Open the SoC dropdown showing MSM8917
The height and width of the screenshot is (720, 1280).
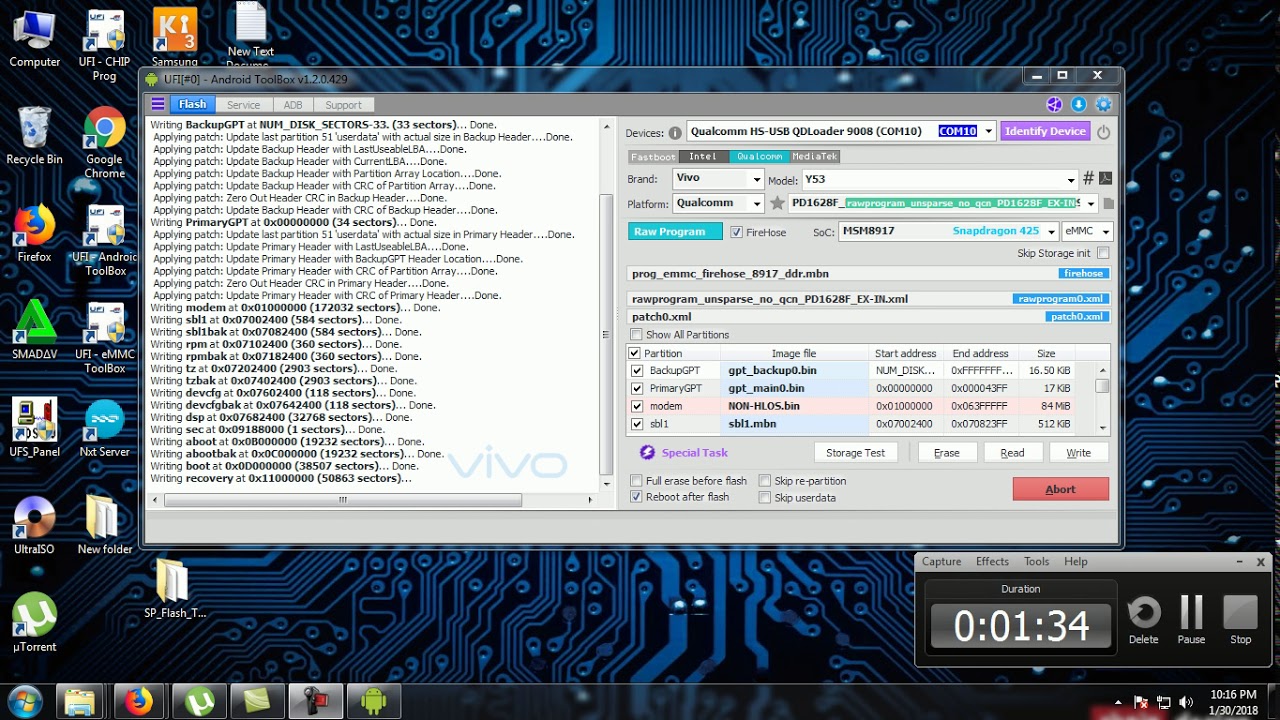pyautogui.click(x=1049, y=231)
